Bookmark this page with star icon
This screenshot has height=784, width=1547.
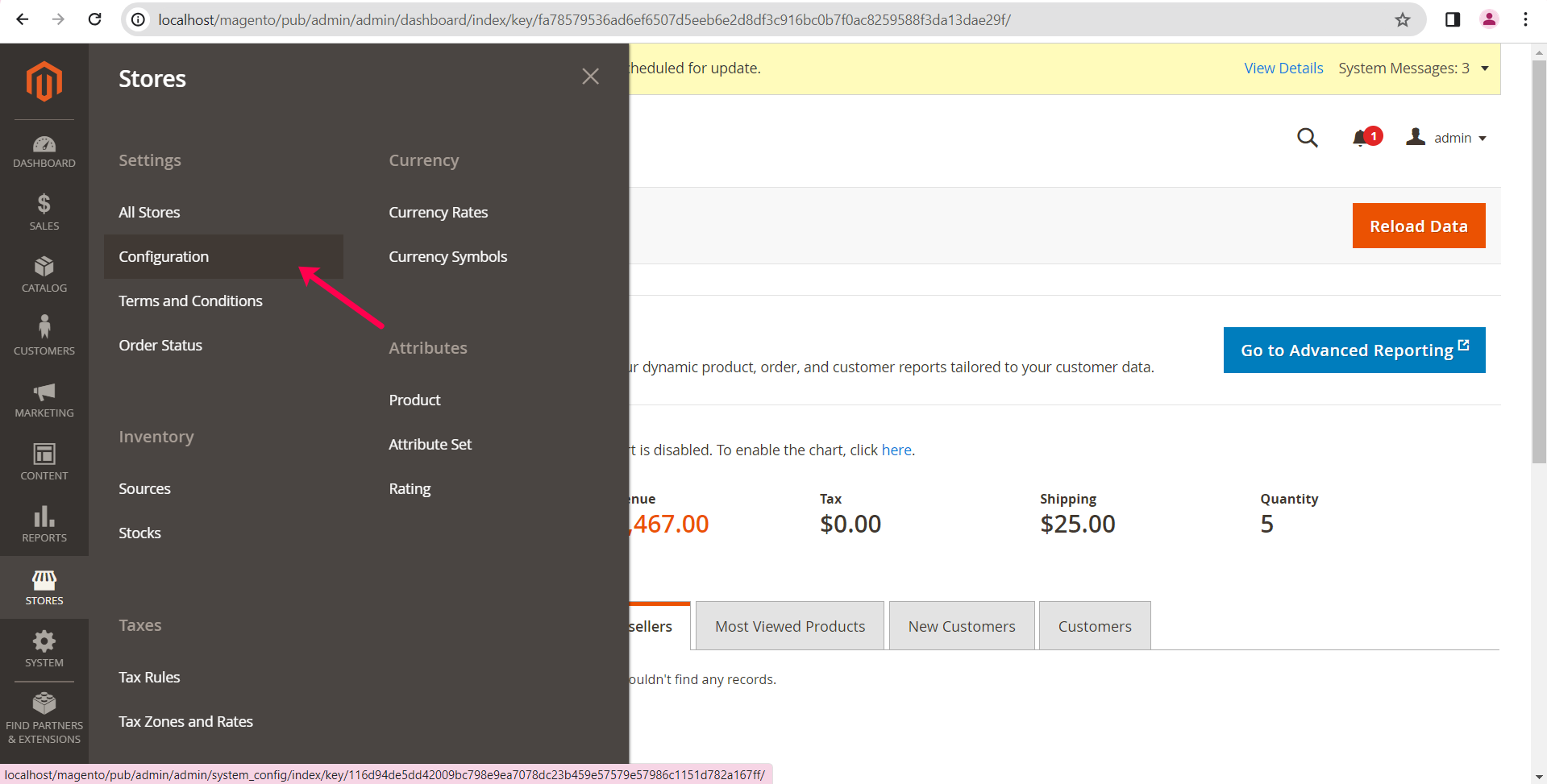(x=1403, y=19)
